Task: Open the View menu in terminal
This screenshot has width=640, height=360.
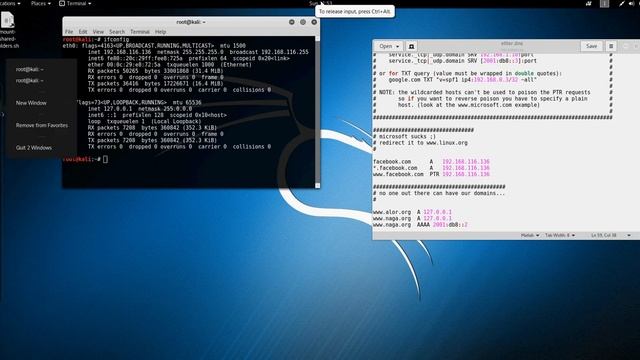Action: point(98,32)
